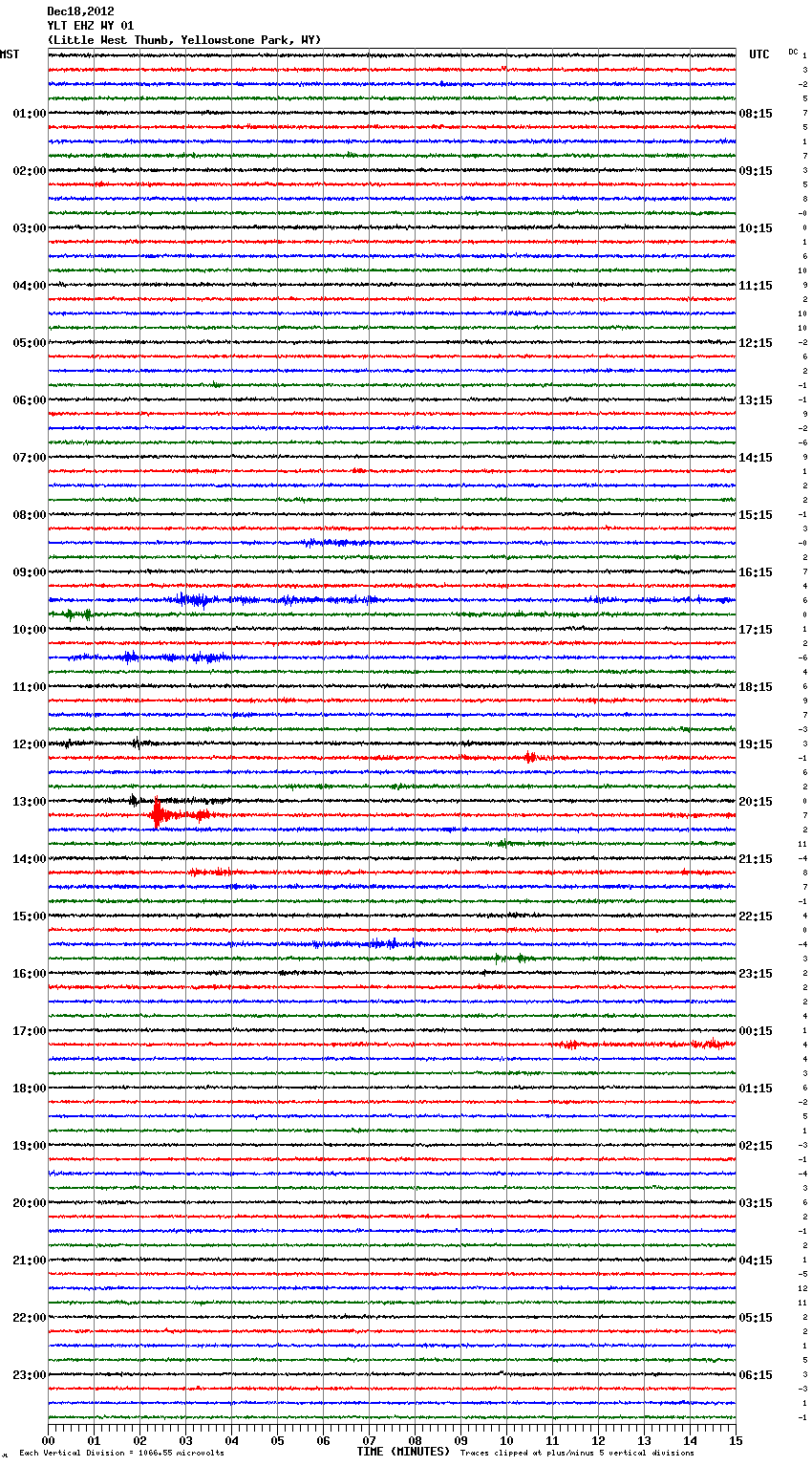Click the 15:15 UTC time label
Viewport: 812px width, 1466px height.
[756, 515]
